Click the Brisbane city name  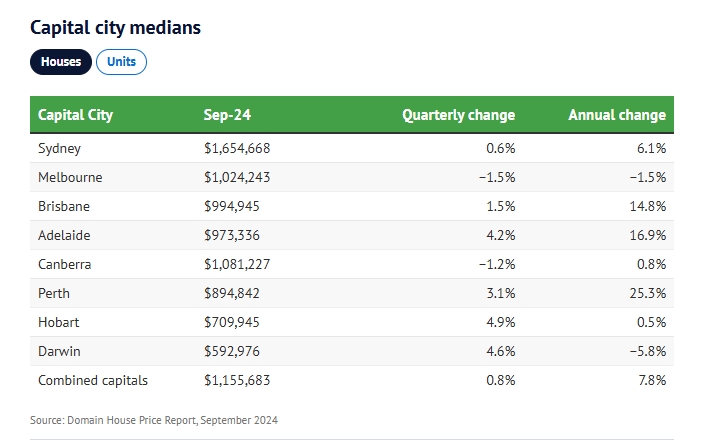tap(64, 206)
